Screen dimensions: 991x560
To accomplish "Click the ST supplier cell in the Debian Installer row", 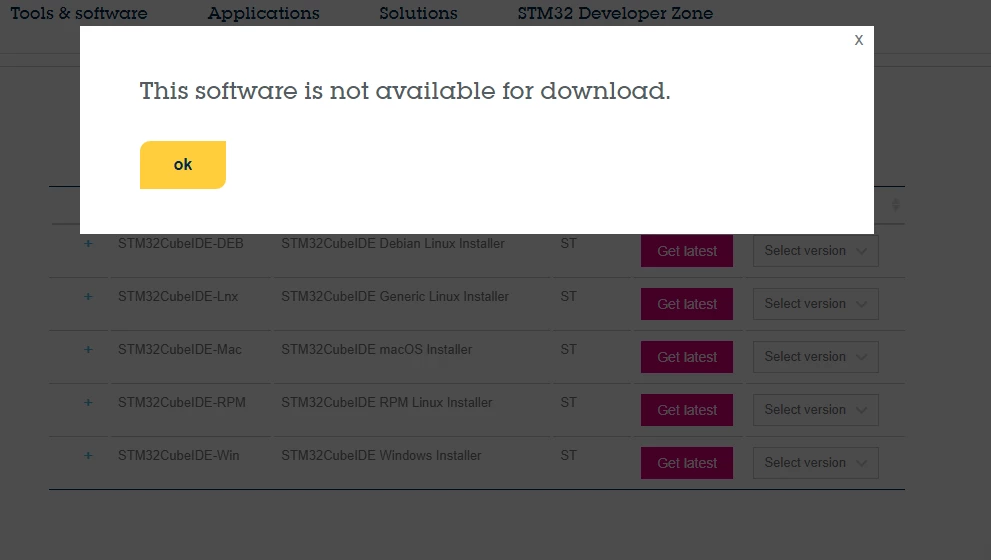I will 569,244.
